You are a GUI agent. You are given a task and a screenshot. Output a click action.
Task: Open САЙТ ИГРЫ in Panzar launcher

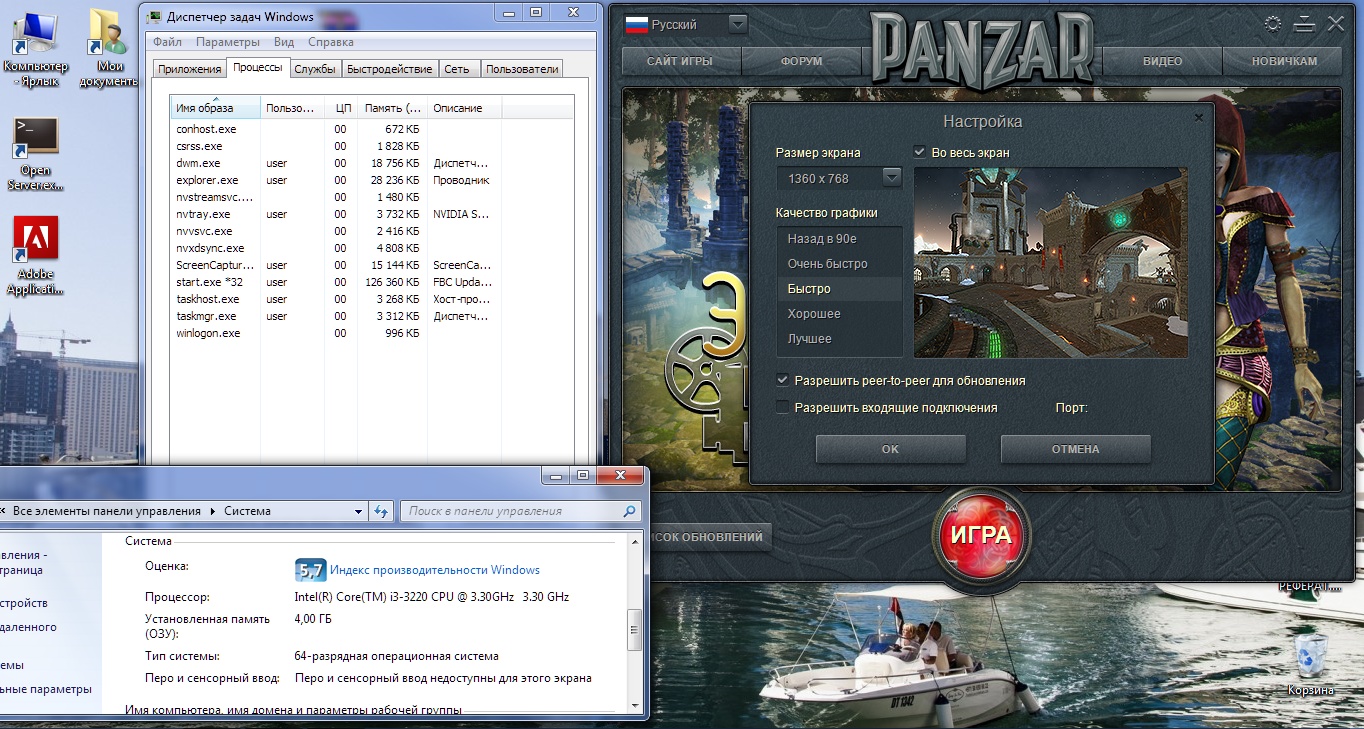pos(680,61)
